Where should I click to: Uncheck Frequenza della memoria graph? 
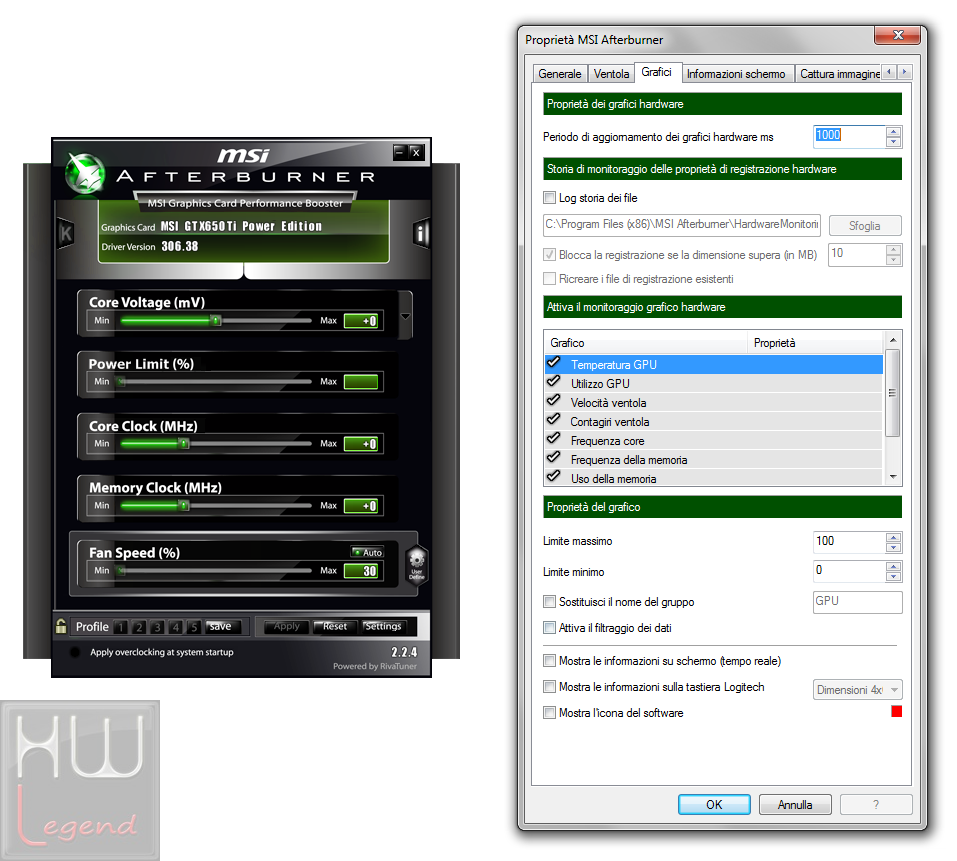pyautogui.click(x=554, y=458)
